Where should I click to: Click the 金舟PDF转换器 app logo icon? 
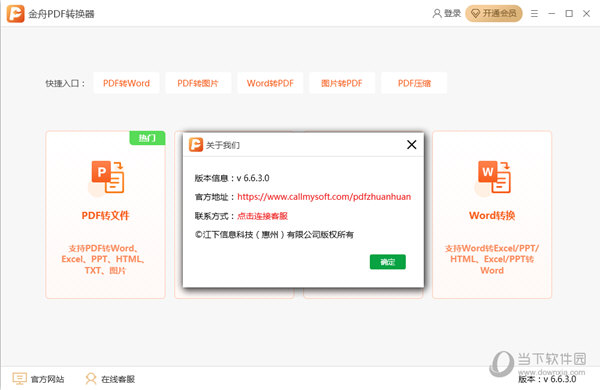point(15,14)
